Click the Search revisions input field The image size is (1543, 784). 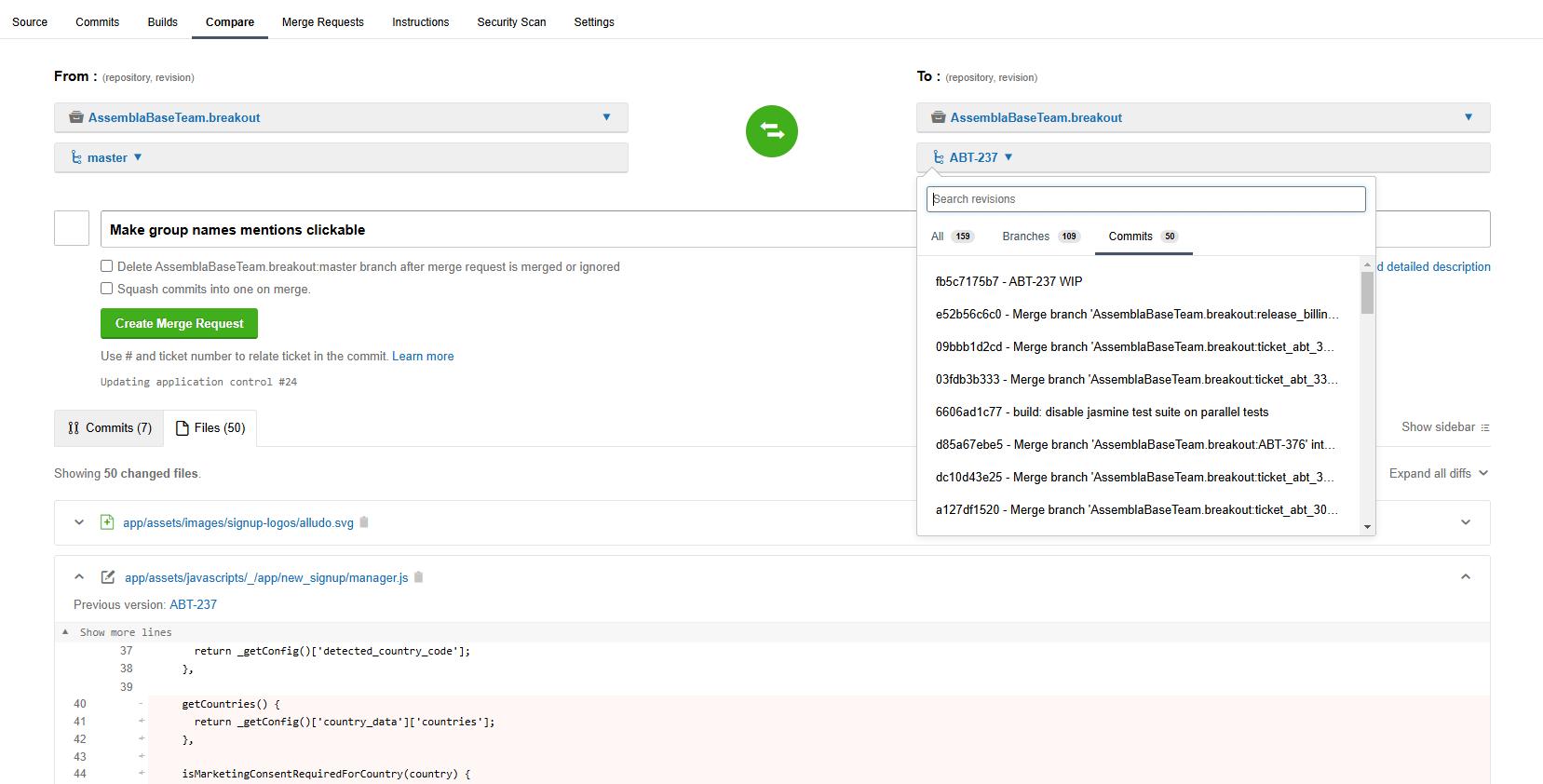[x=1145, y=199]
